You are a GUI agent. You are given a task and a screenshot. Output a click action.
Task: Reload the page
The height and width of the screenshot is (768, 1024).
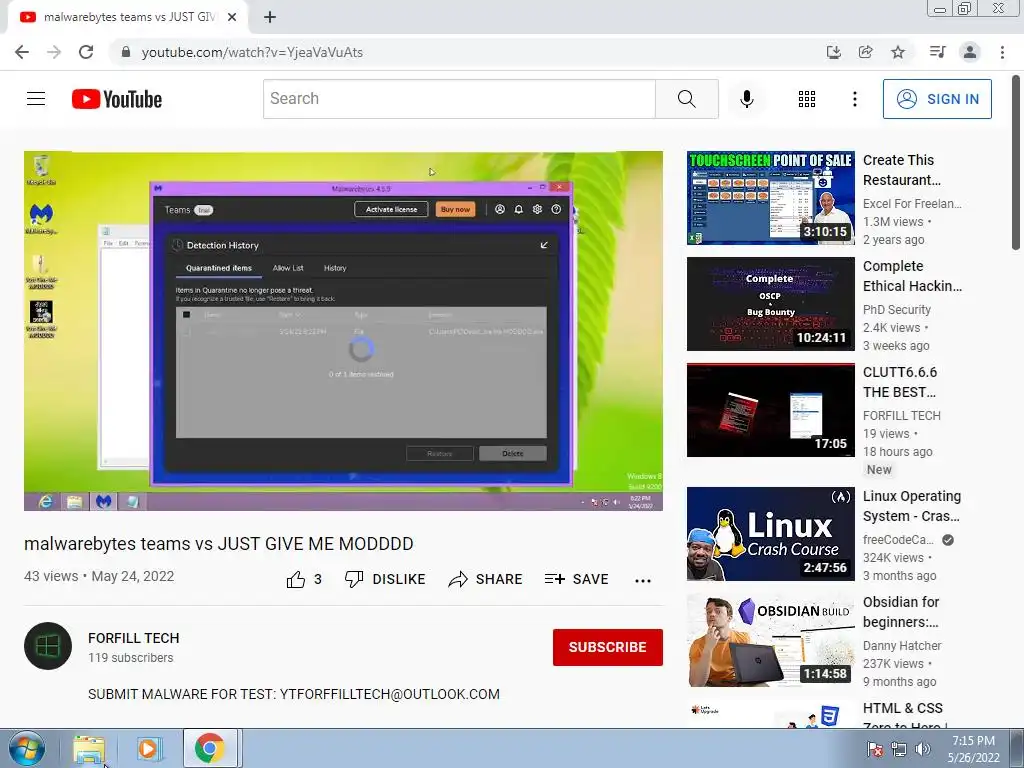(86, 52)
